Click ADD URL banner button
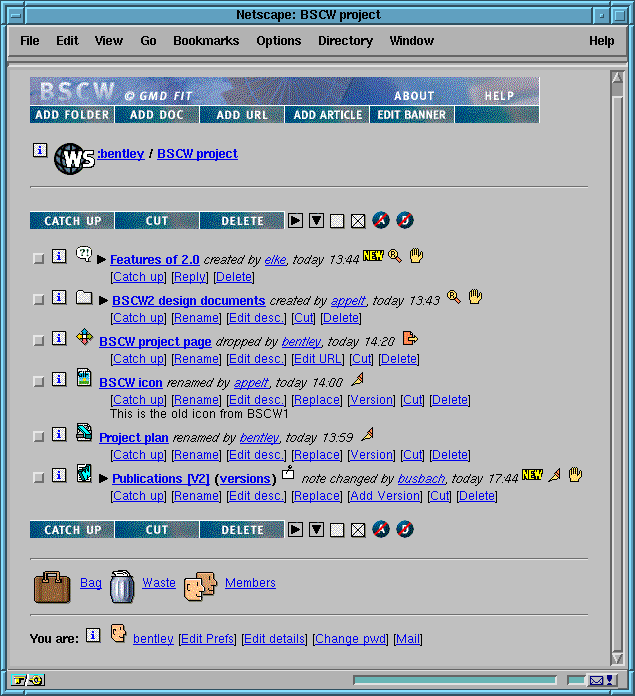Image resolution: width=635 pixels, height=696 pixels. pos(242,115)
